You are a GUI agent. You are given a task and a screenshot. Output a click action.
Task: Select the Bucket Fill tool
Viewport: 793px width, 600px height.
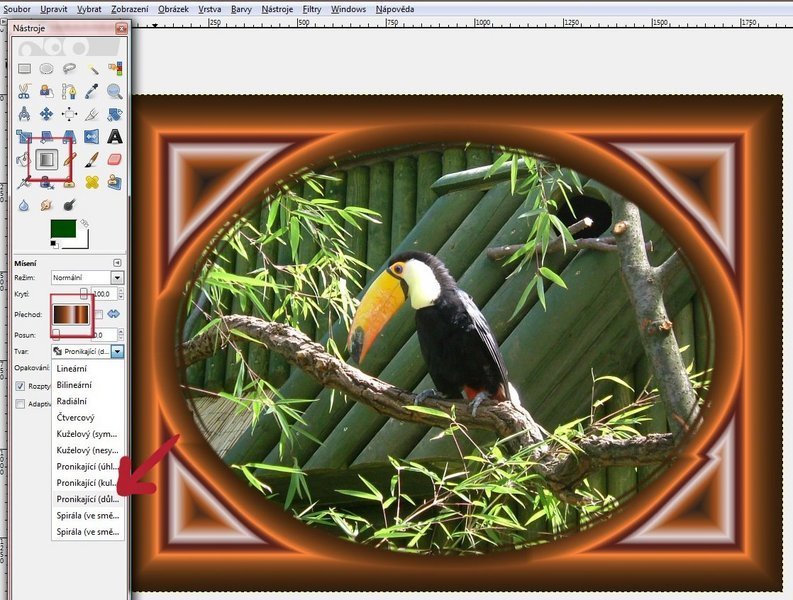(22, 160)
